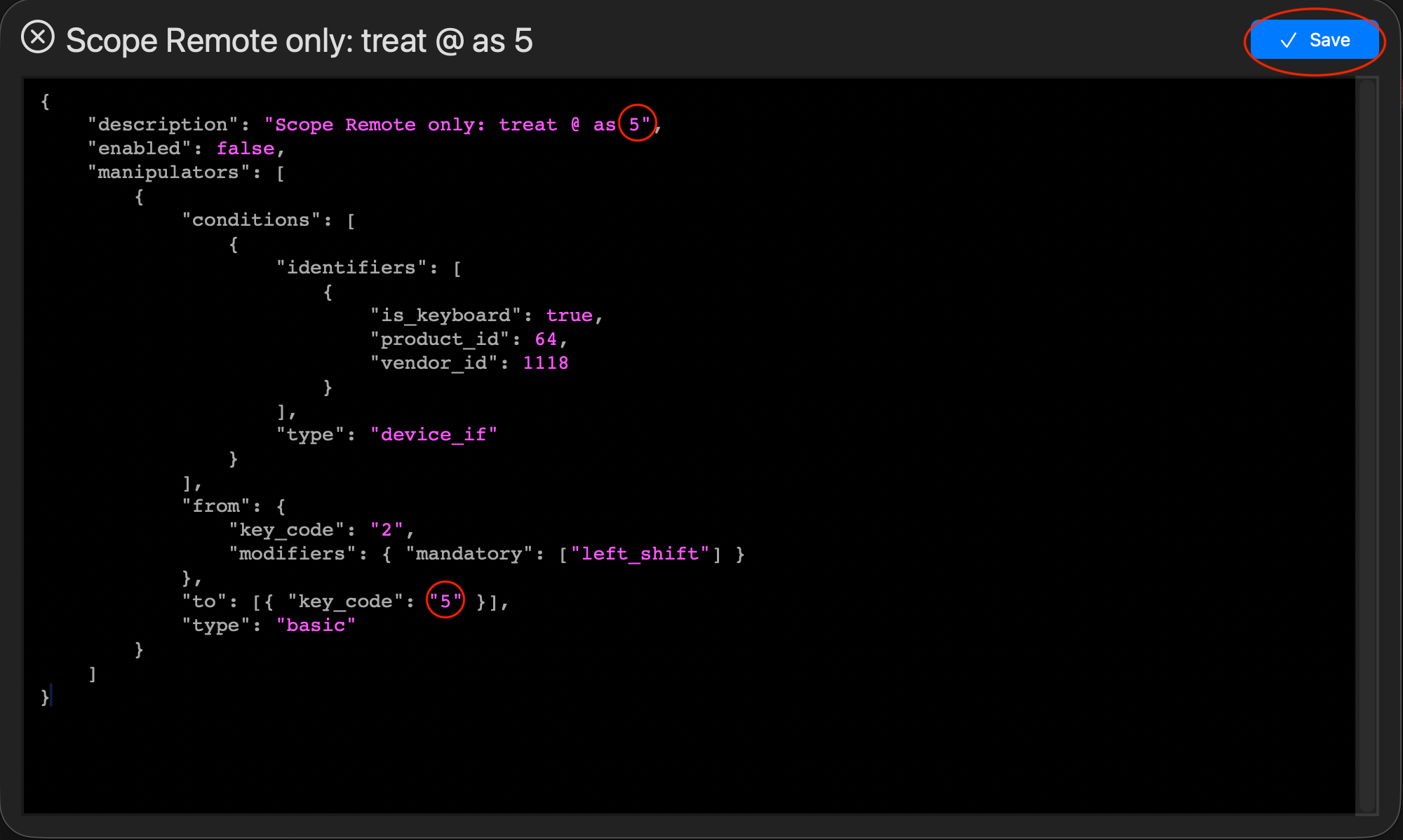Screen dimensions: 1403x840
Task: Click the dialog title "Scope Remote only: treat @ as 5"
Action: pyautogui.click(x=300, y=41)
